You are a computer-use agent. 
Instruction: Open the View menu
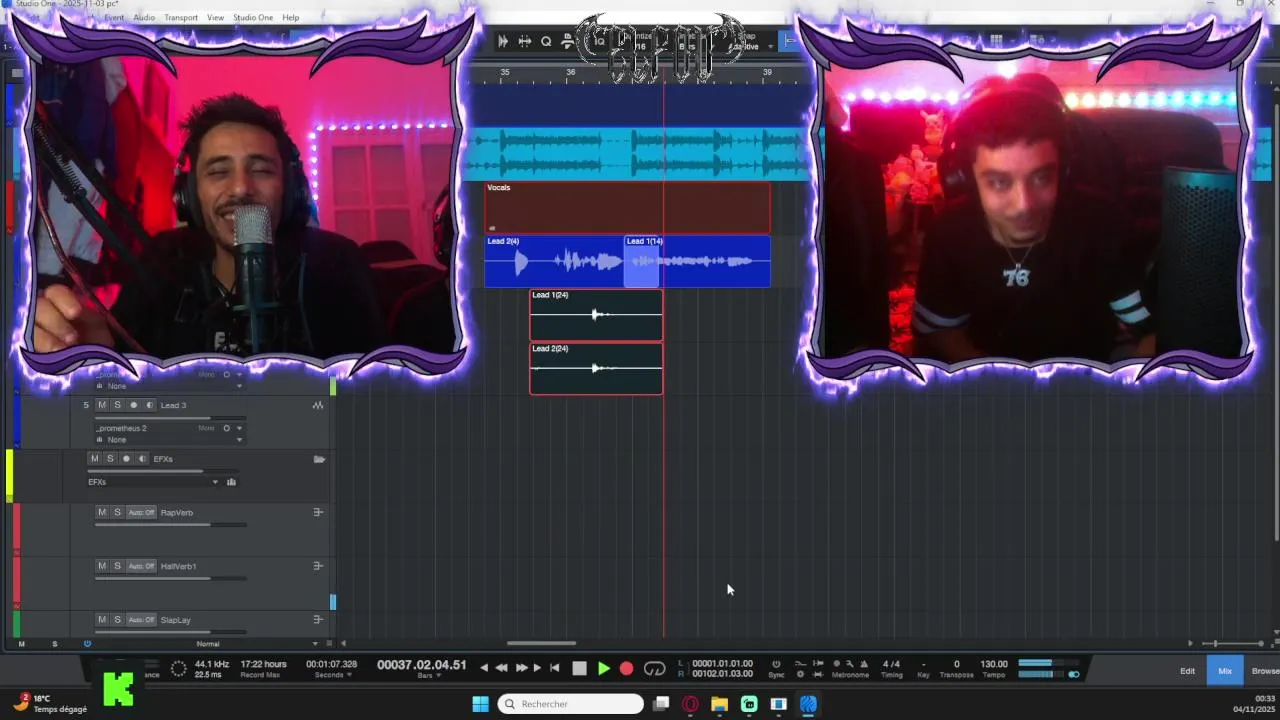click(x=215, y=18)
